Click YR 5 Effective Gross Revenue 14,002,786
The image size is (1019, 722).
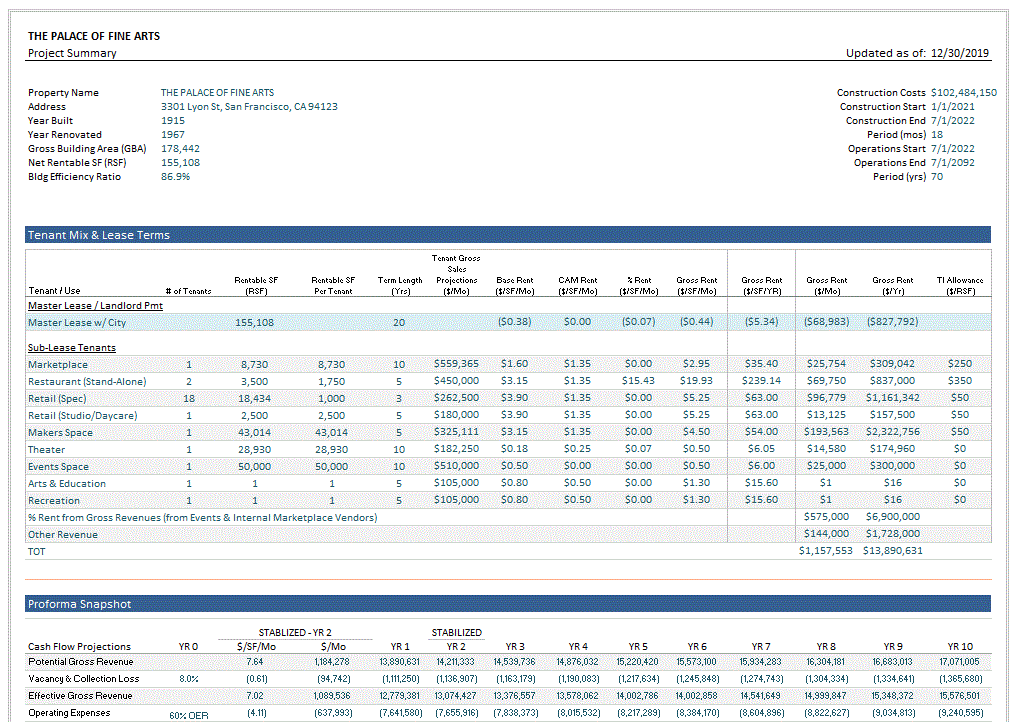click(x=638, y=695)
